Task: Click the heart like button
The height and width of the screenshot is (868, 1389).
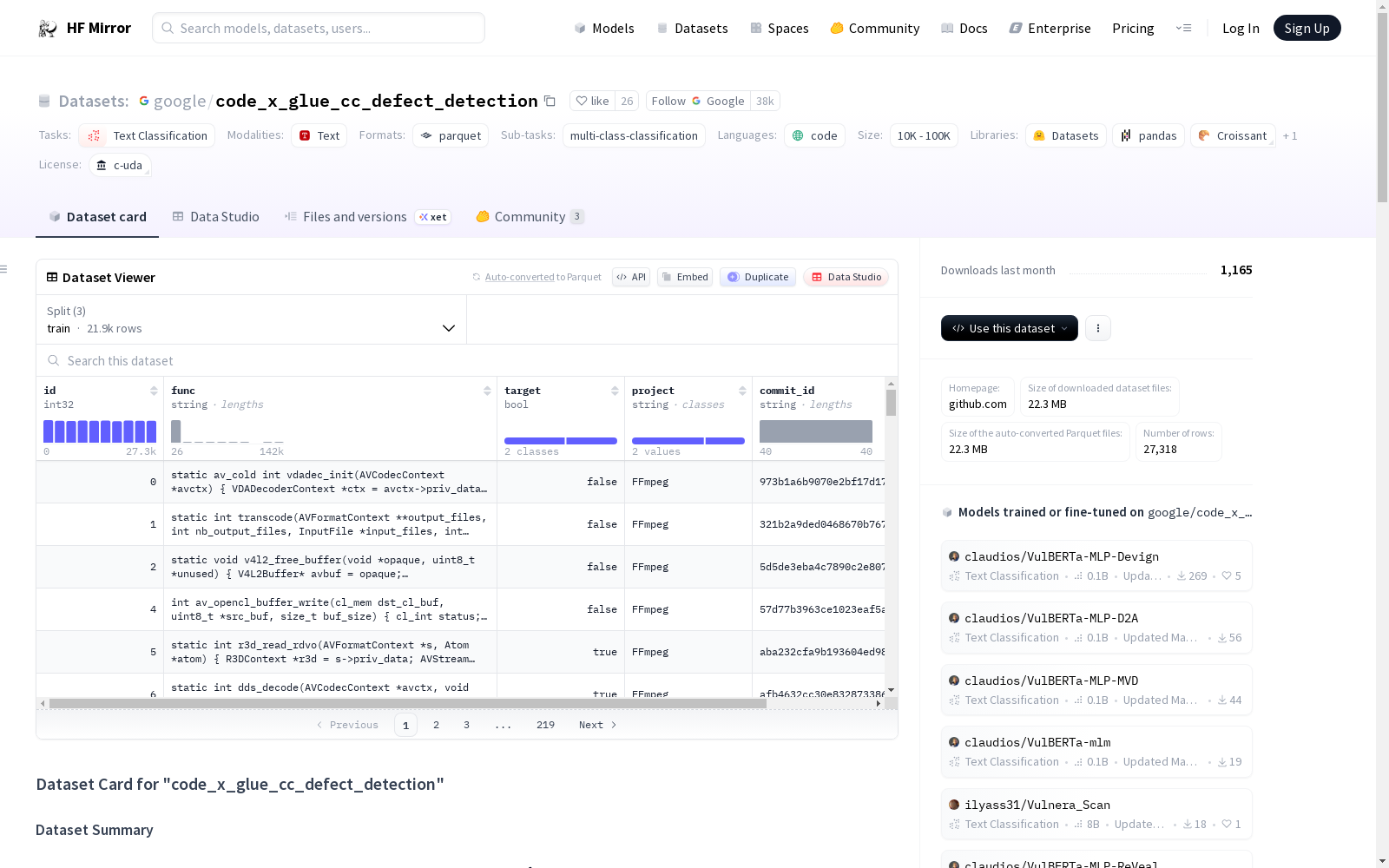Action: (x=592, y=101)
